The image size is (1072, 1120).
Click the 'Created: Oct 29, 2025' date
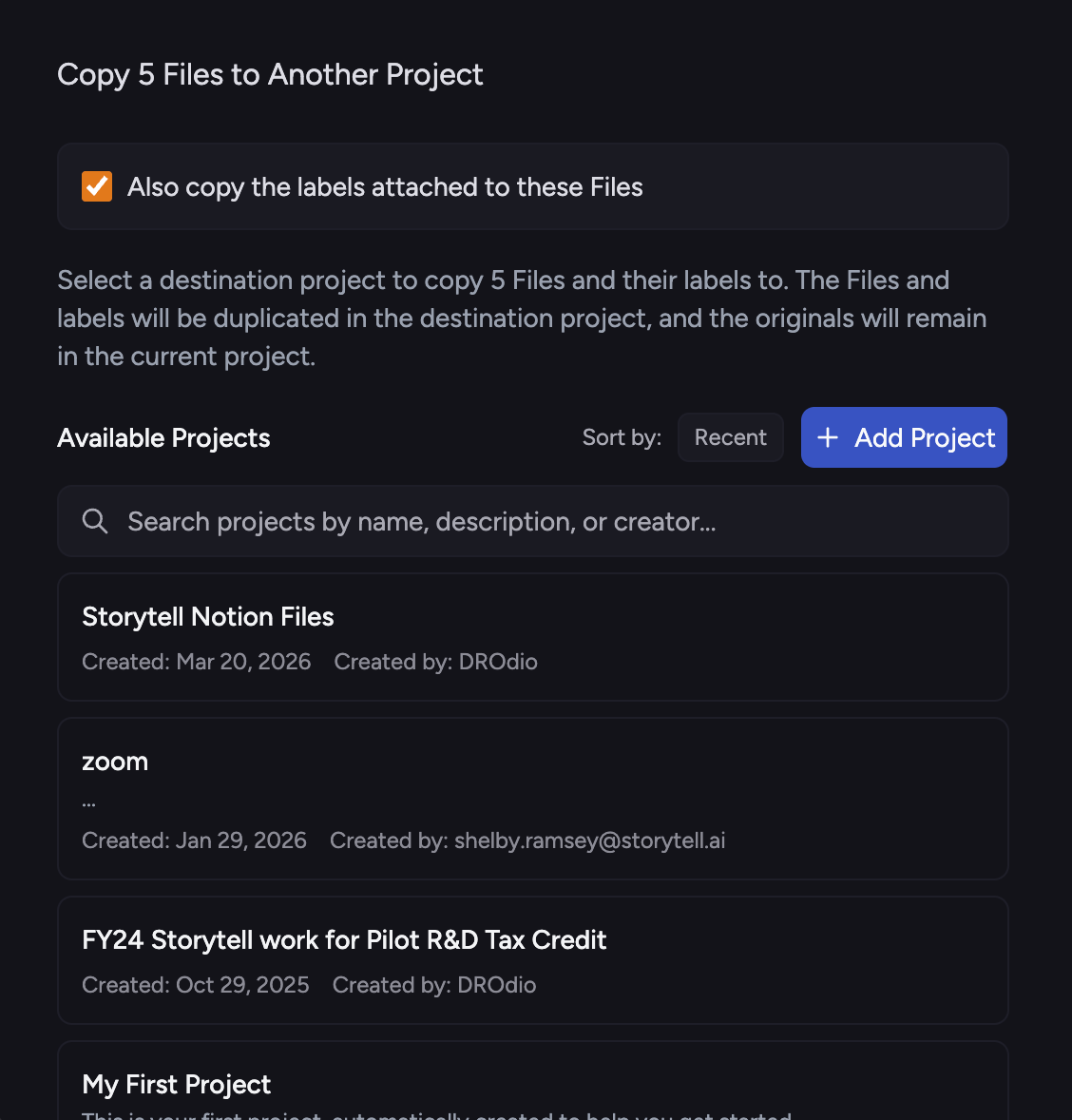click(196, 985)
